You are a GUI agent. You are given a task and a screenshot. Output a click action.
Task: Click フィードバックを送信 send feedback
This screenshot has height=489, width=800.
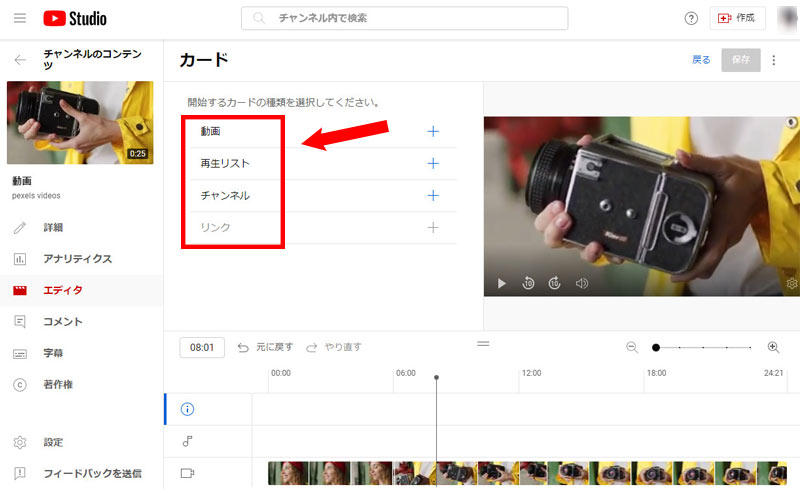[92, 473]
